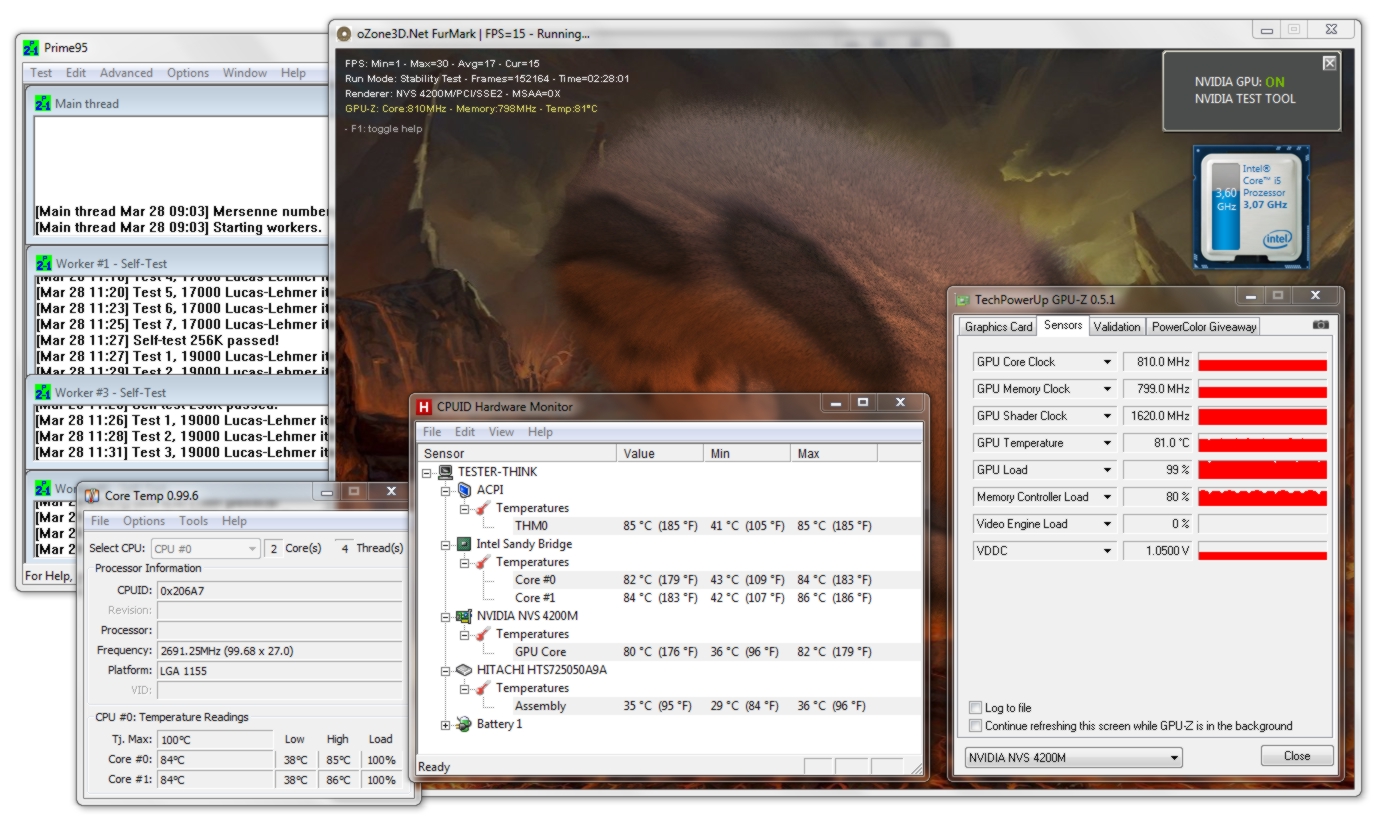Click the GPU Temperature history graph
The width and height of the screenshot is (1383, 828).
[x=1262, y=443]
